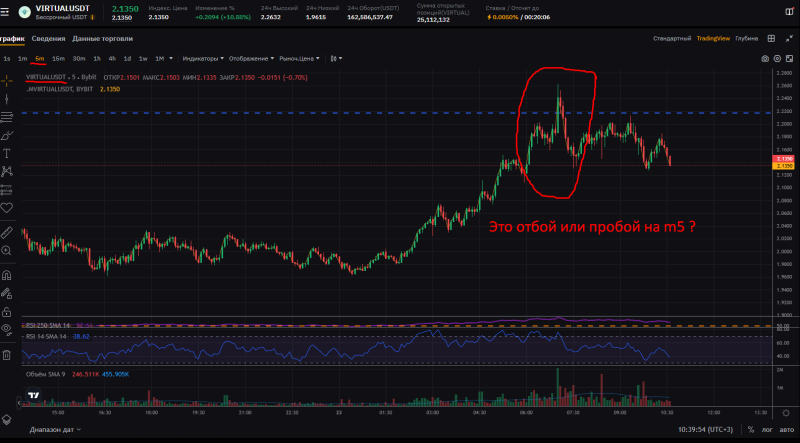Select the 30m timeframe

tap(79, 59)
